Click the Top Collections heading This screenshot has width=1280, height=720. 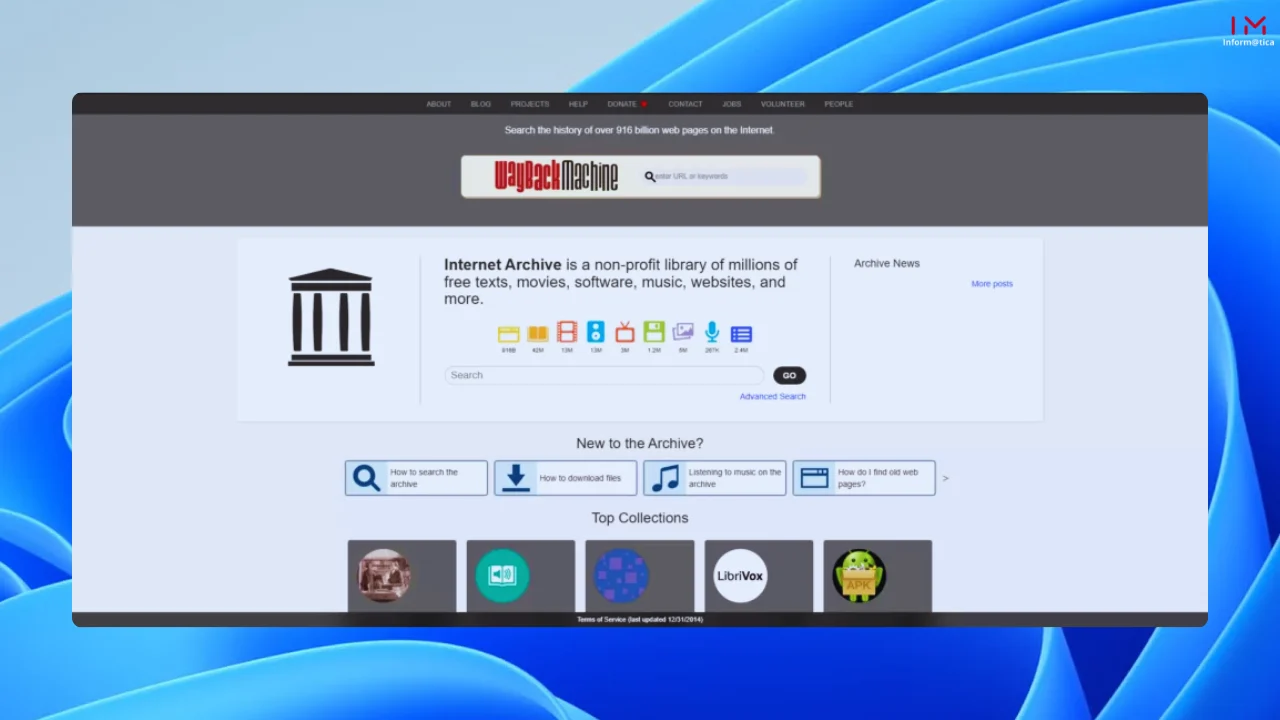coord(640,518)
